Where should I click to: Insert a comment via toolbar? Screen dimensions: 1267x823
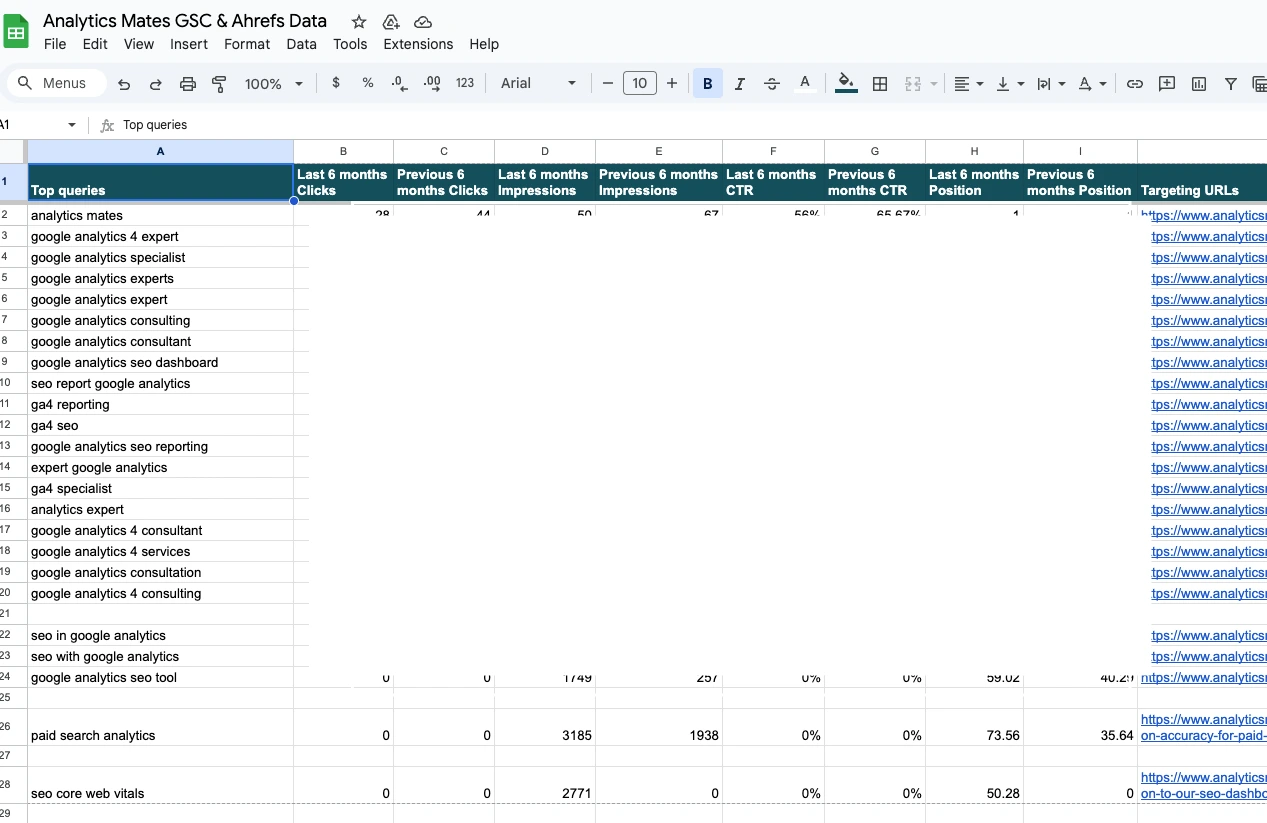pos(1167,84)
